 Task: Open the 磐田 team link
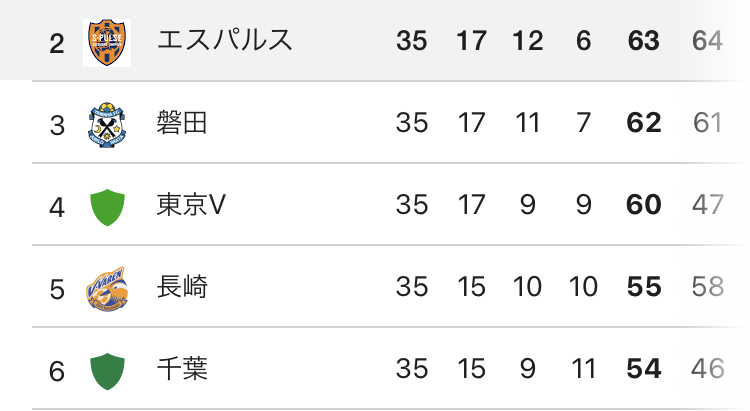coord(182,122)
